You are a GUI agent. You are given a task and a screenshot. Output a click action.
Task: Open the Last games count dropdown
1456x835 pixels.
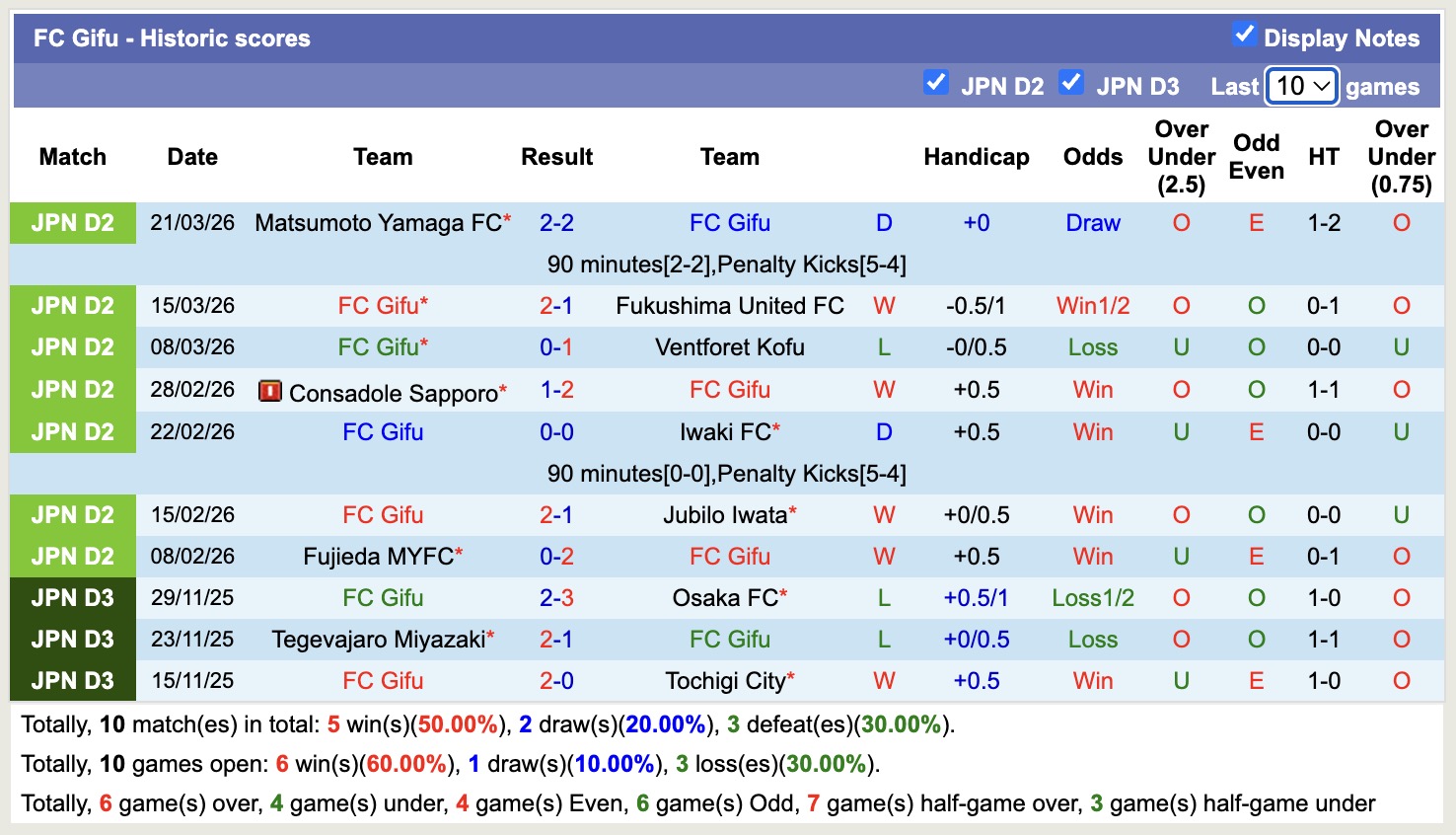point(1302,86)
